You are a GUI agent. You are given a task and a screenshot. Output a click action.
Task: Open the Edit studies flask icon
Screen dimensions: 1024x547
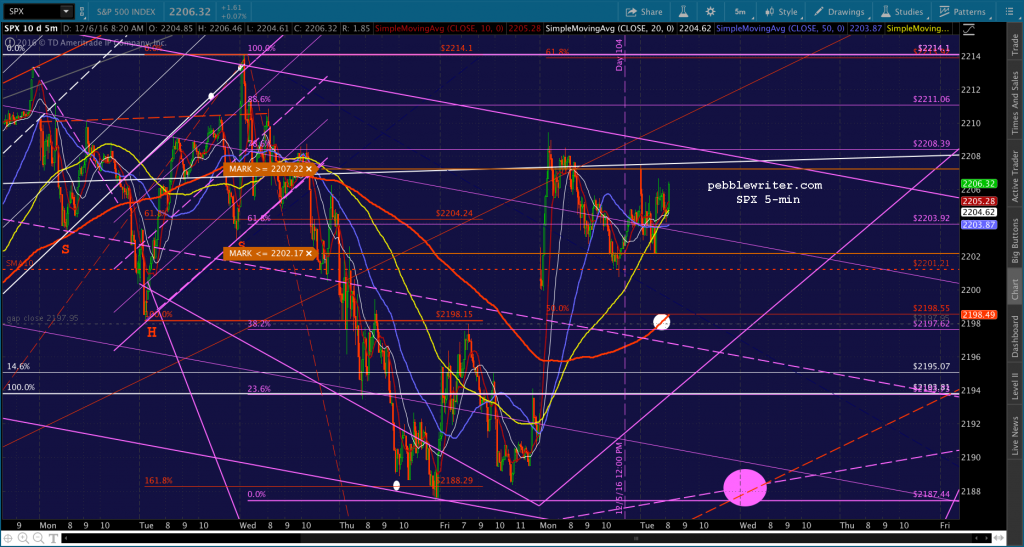tap(684, 11)
